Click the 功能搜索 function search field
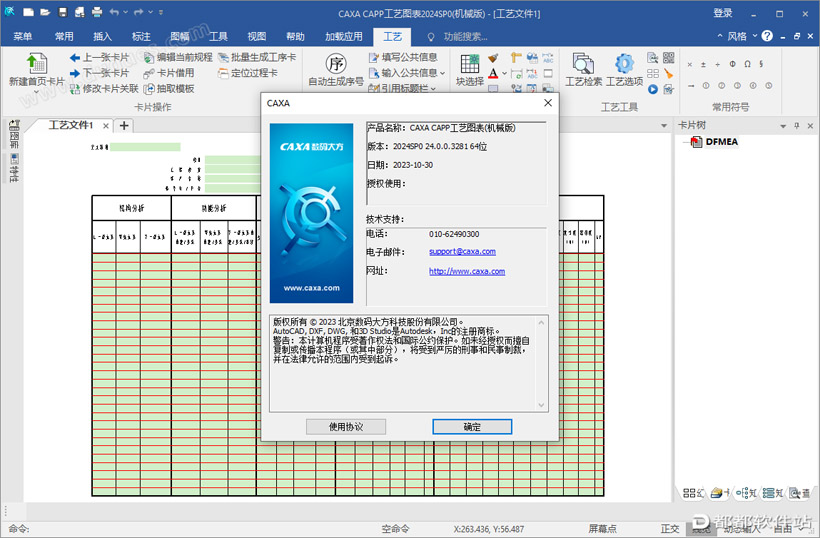820x538 pixels. [x=465, y=37]
